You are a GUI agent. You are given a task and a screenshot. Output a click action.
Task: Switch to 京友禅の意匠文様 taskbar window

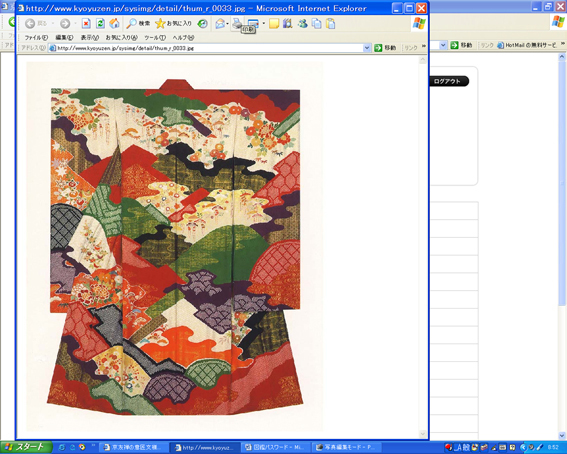tap(133, 447)
